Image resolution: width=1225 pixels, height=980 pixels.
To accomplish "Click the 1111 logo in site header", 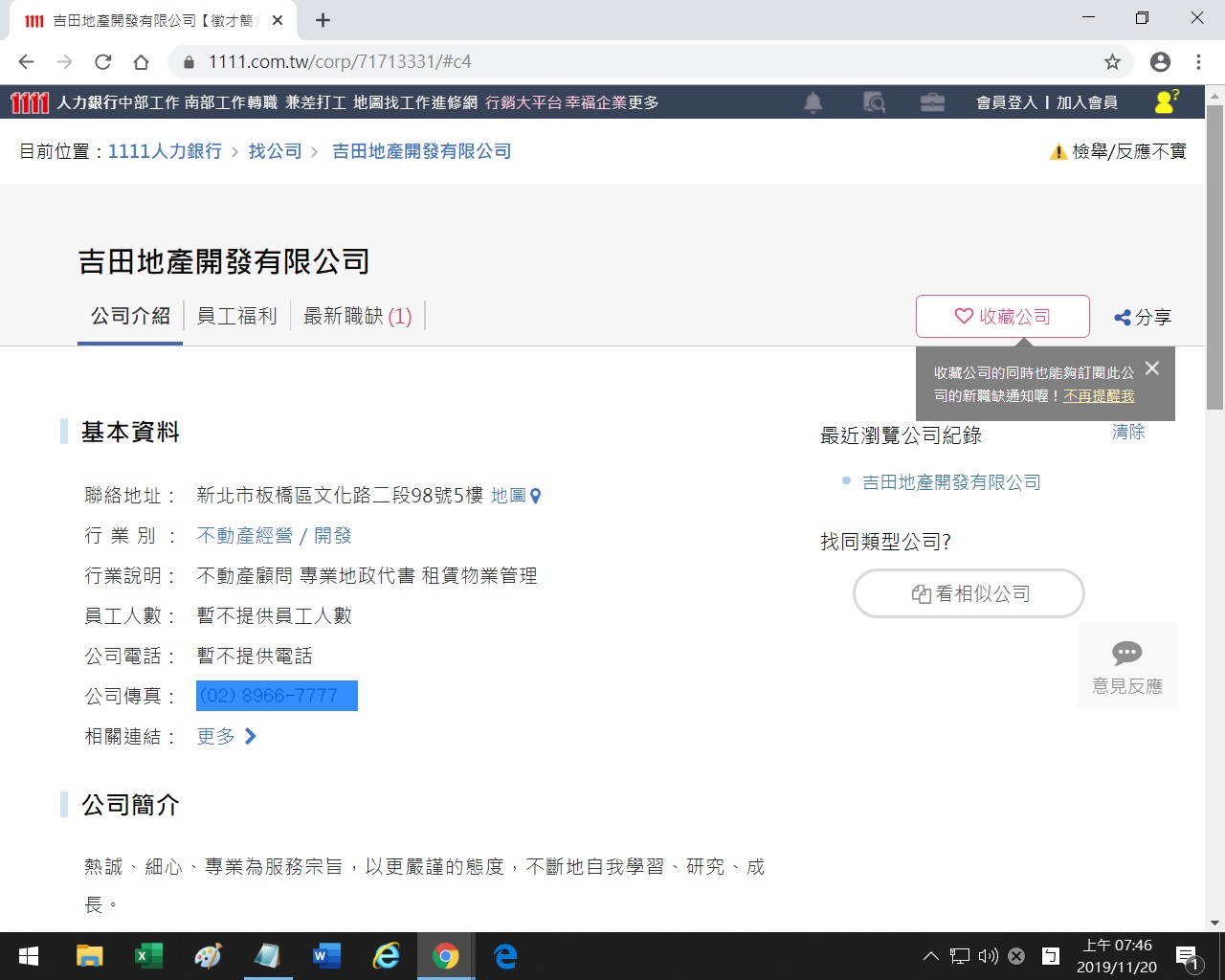I will click(29, 102).
